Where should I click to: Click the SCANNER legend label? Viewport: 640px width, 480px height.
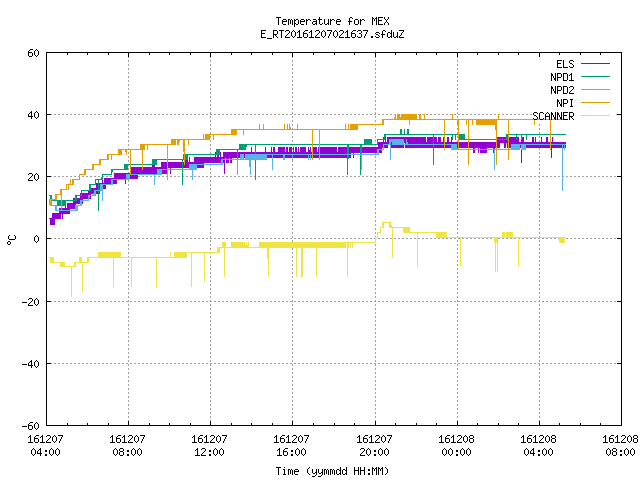click(x=553, y=116)
